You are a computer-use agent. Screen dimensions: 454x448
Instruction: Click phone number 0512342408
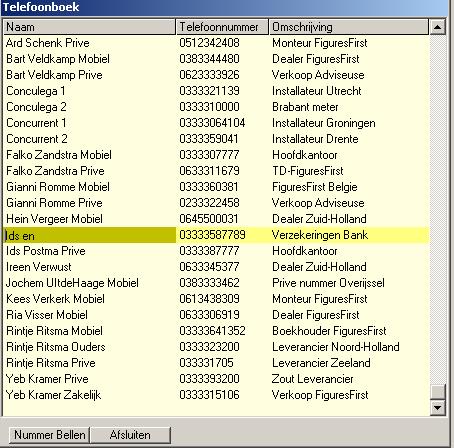(209, 43)
